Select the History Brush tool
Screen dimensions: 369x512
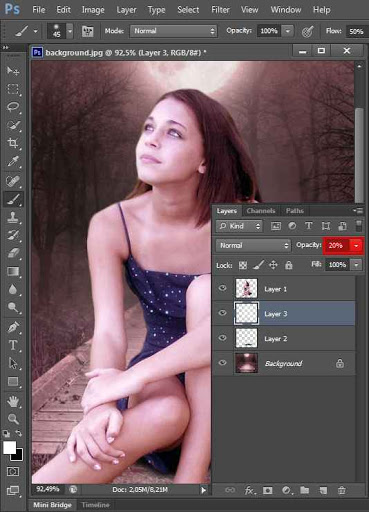(13, 235)
